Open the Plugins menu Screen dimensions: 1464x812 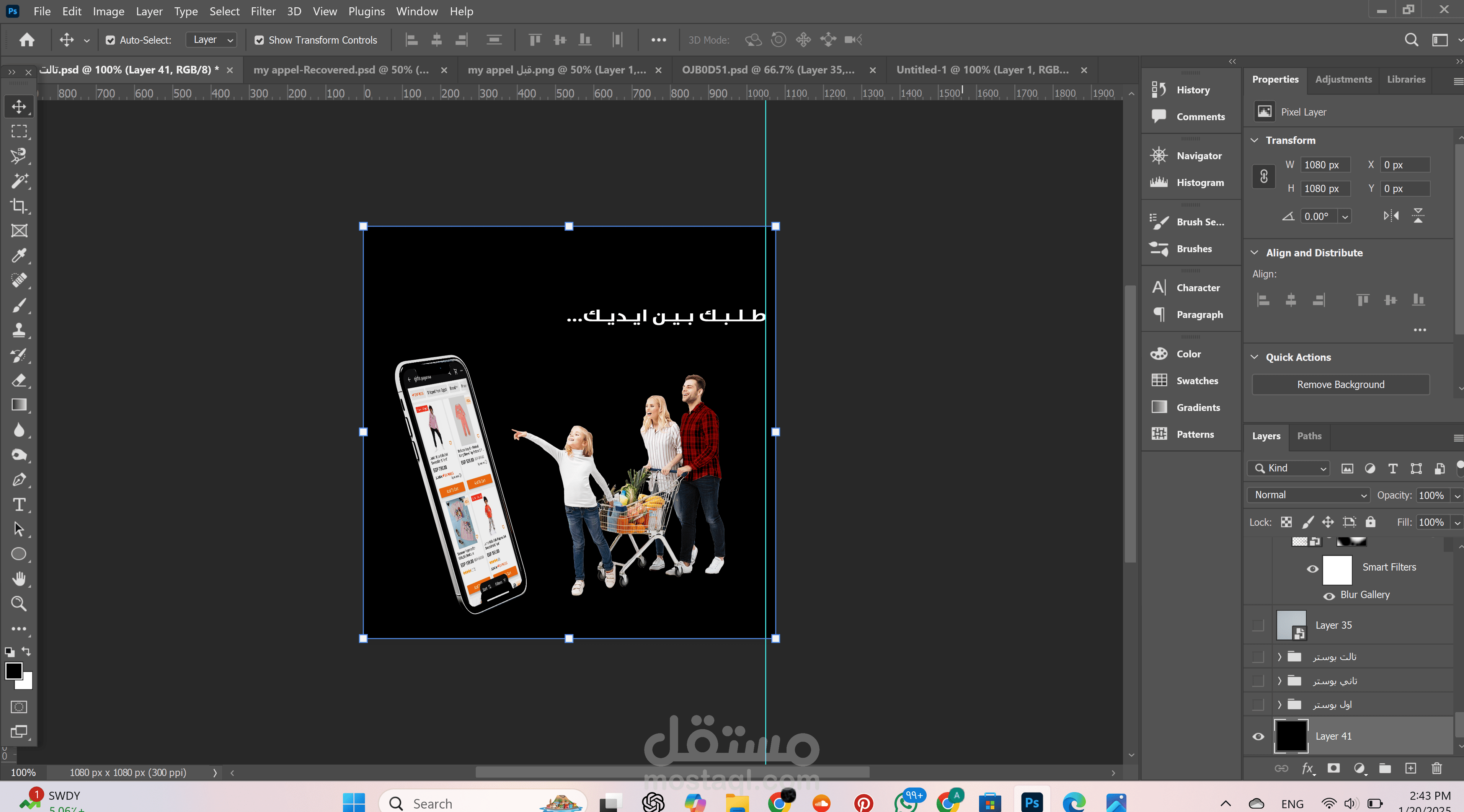click(x=367, y=11)
